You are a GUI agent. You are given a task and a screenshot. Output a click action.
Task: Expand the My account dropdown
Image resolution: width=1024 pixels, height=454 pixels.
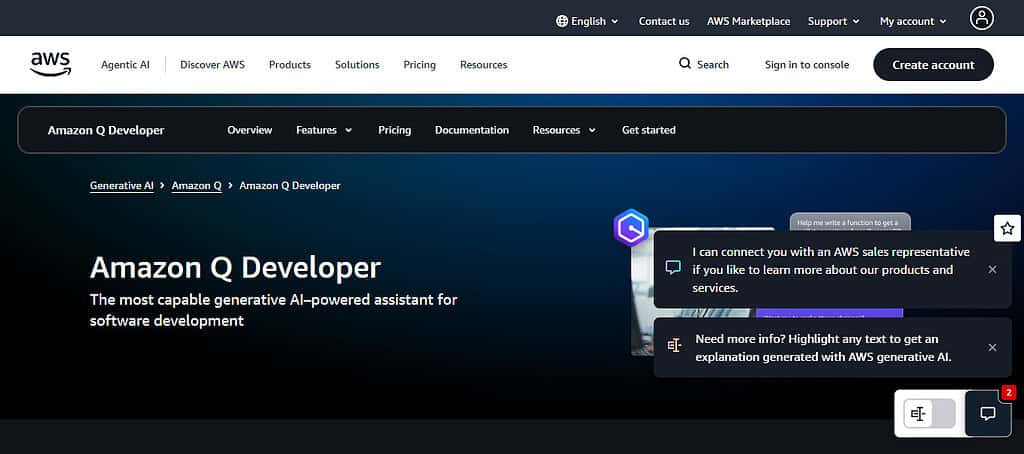pyautogui.click(x=912, y=21)
